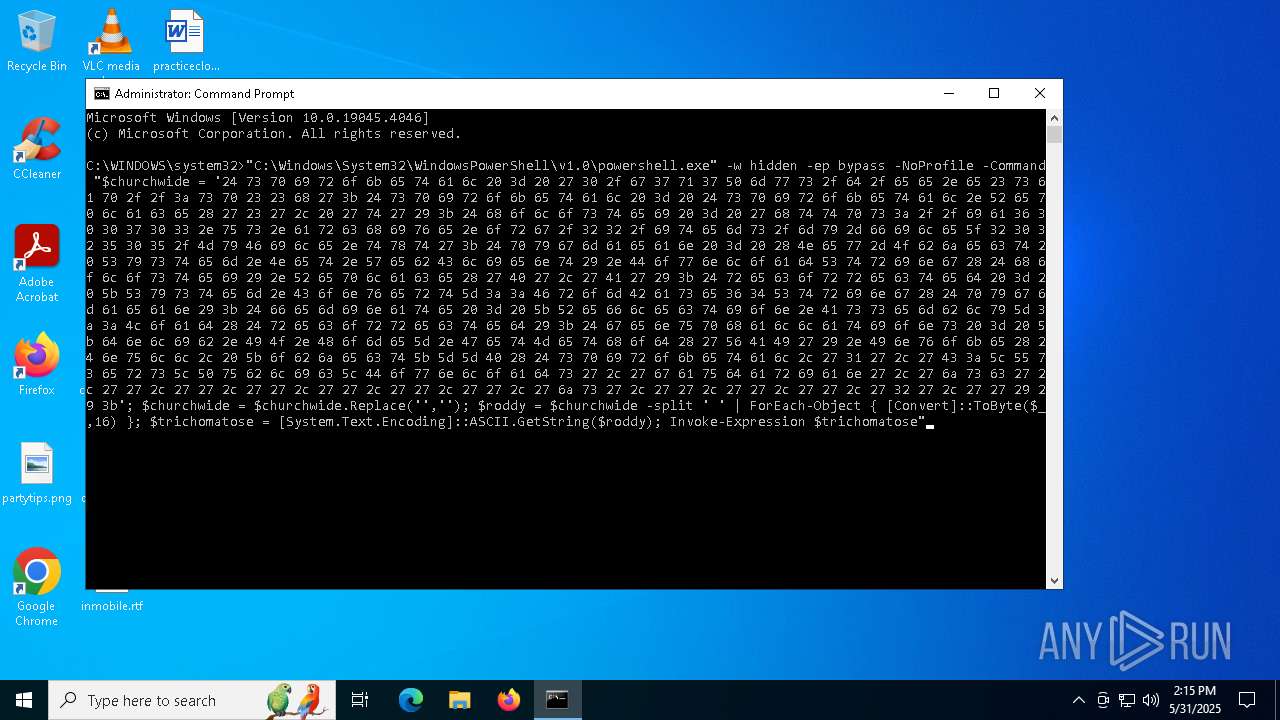The height and width of the screenshot is (720, 1280).
Task: Click the 'Microsoft Windows [Version' console line
Action: coord(258,118)
